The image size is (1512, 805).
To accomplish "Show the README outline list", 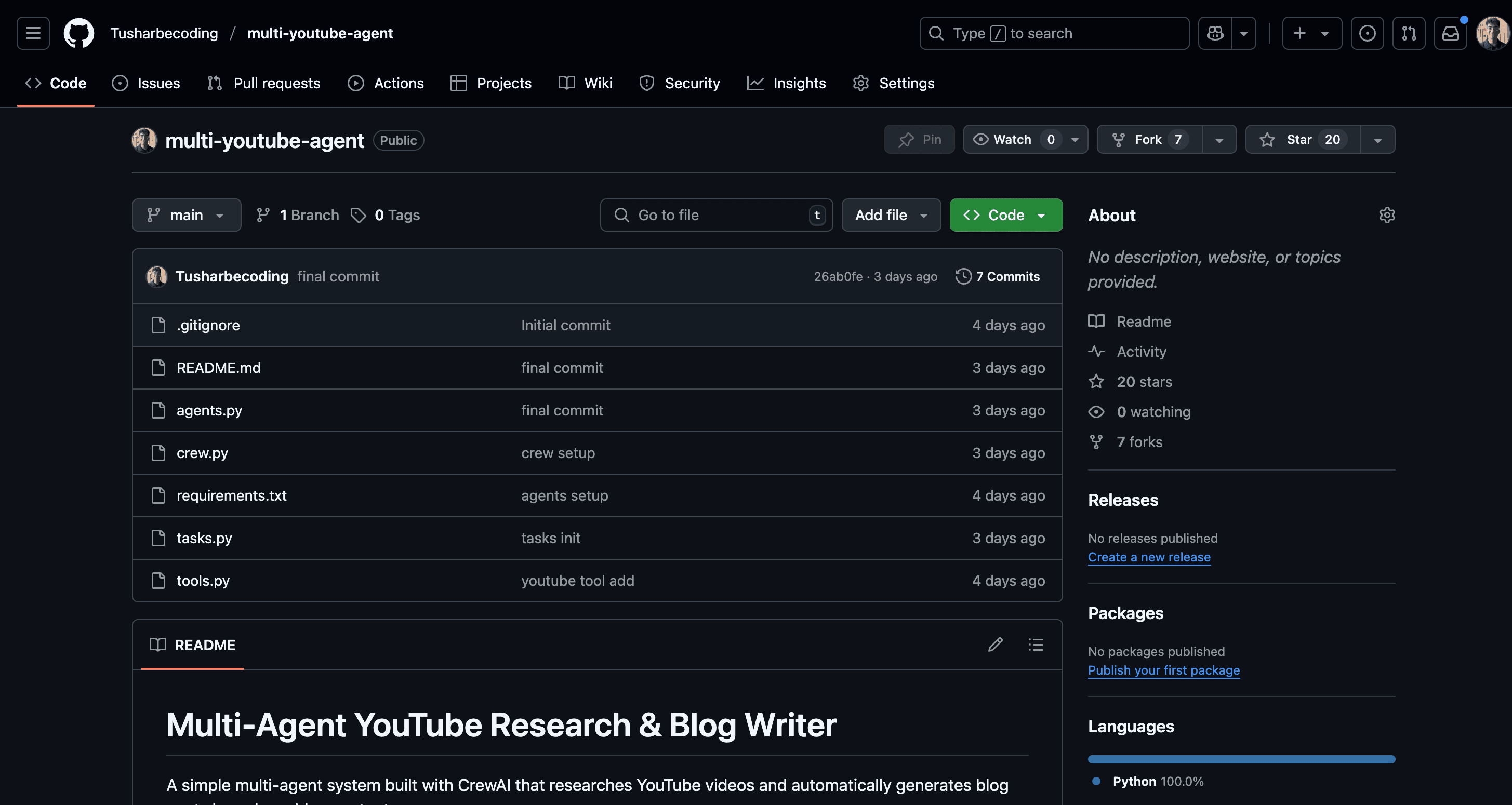I will 1036,645.
